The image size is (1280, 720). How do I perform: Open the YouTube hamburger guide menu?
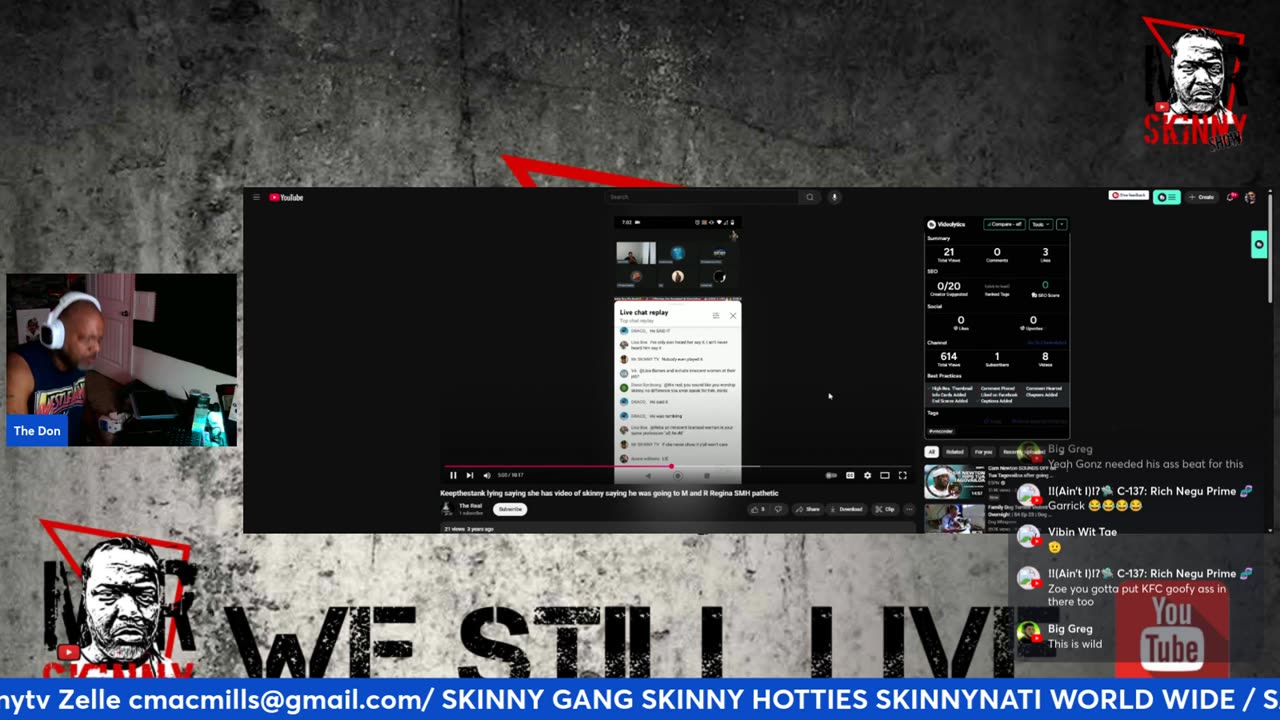pos(256,197)
